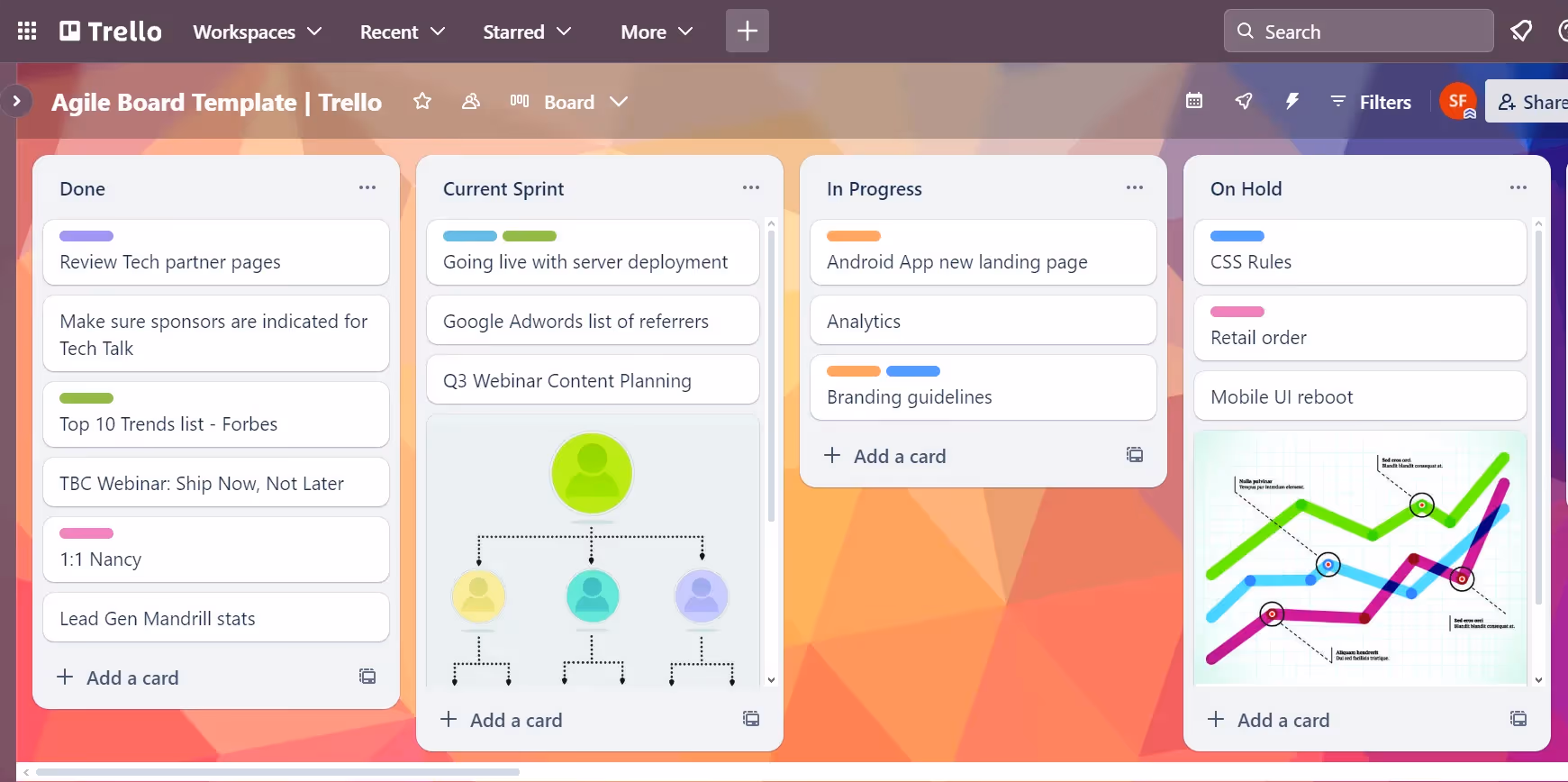This screenshot has height=782, width=1568.
Task: Open the automation lightning icon
Action: (x=1292, y=101)
